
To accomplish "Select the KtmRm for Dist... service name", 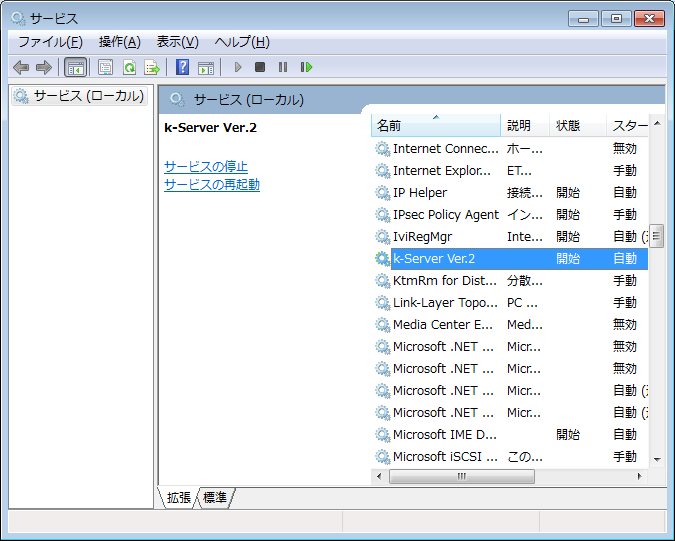I will point(445,281).
